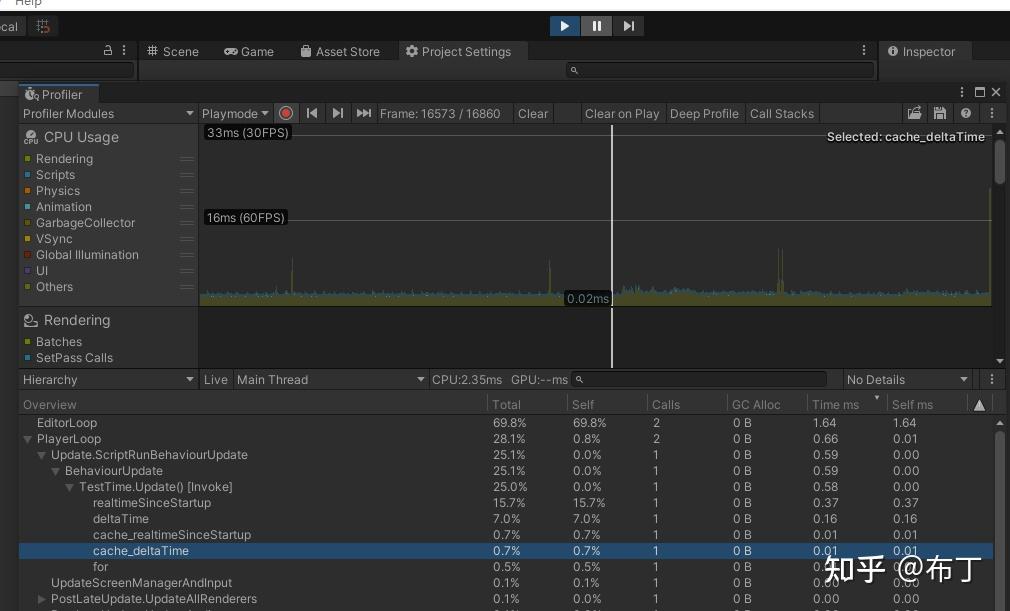This screenshot has width=1010, height=611.
Task: Open Playmode target dropdown
Action: click(235, 113)
